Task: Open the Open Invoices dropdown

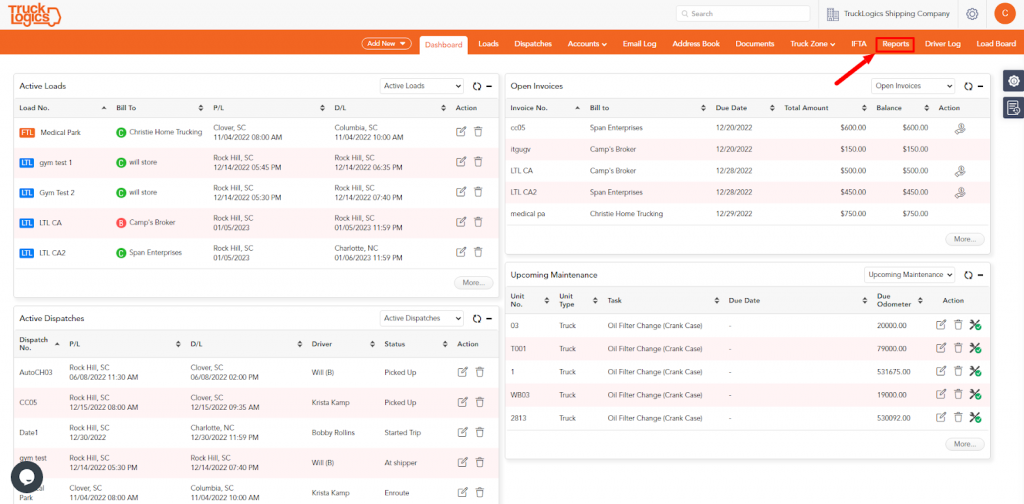Action: [x=913, y=86]
